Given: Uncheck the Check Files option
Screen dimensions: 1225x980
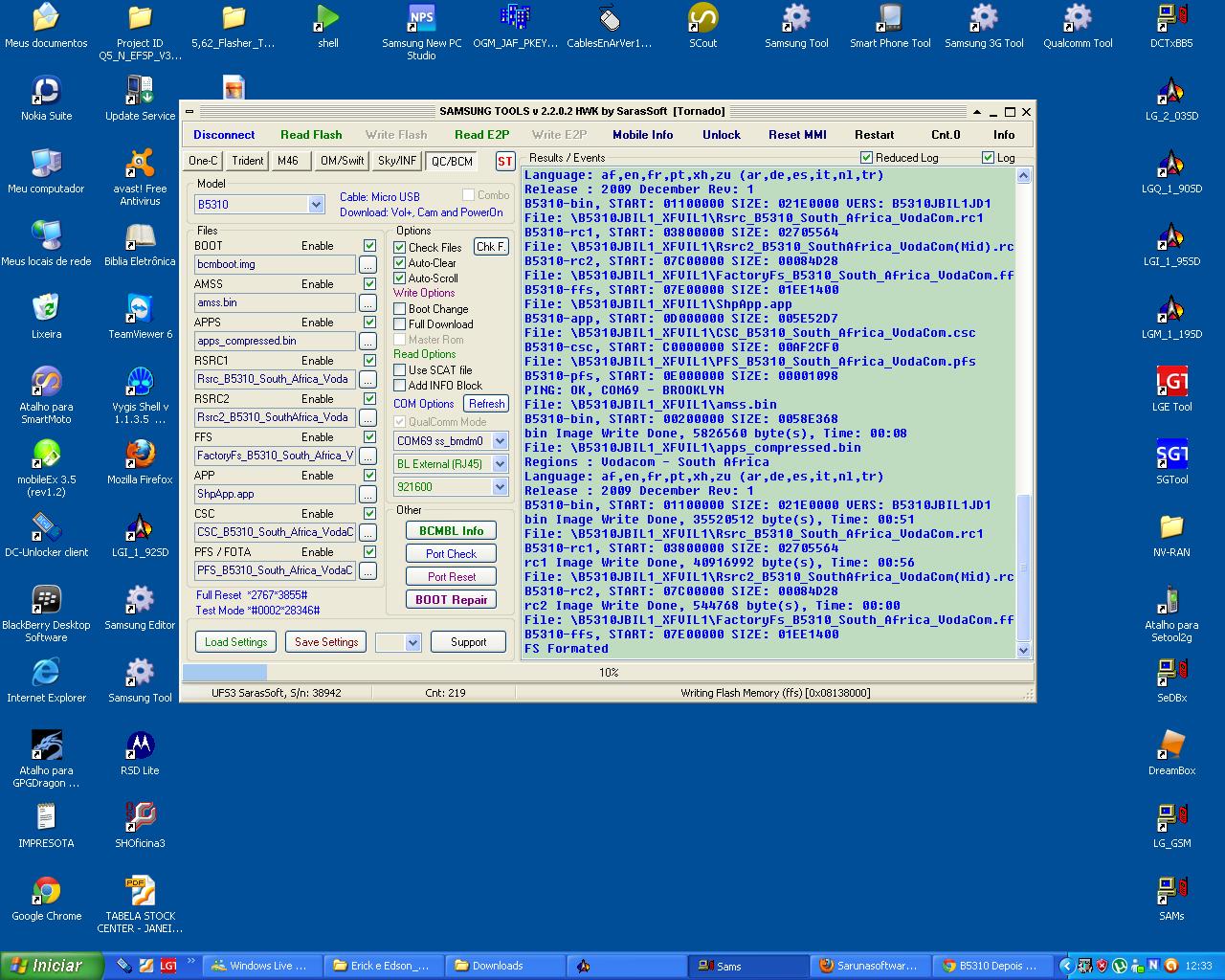Looking at the screenshot, I should coord(400,247).
